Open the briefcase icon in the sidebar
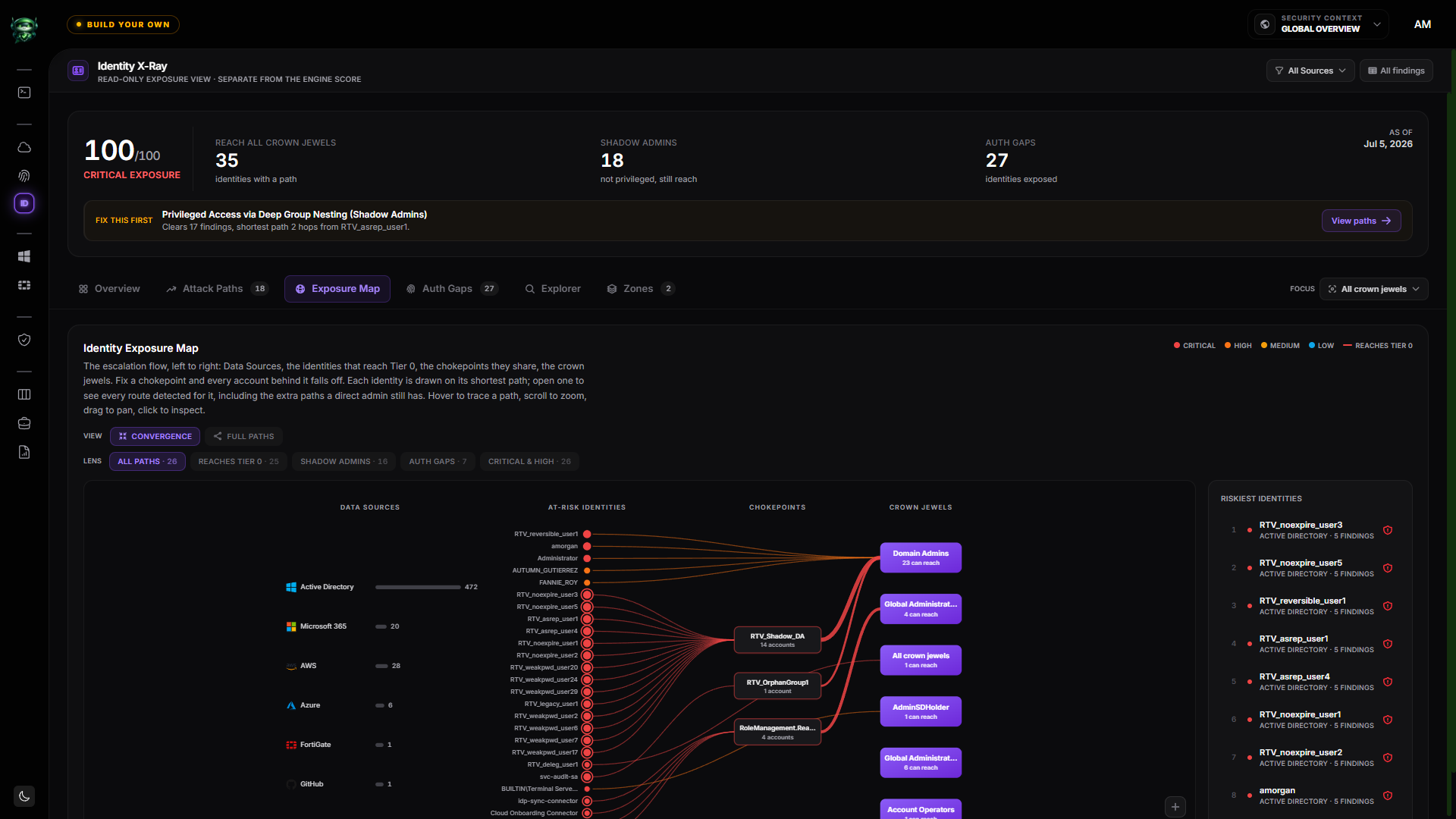Image resolution: width=1456 pixels, height=819 pixels. [24, 423]
